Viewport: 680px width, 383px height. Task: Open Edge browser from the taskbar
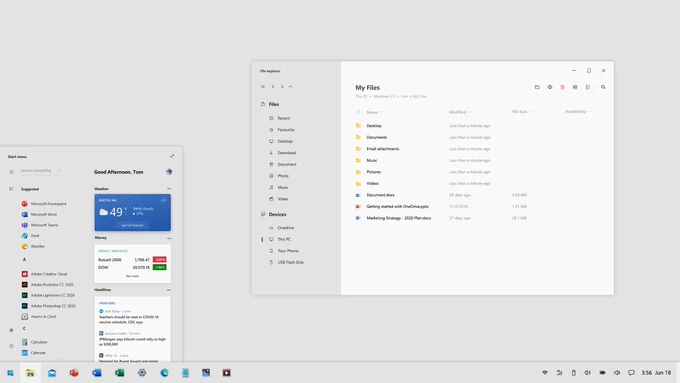point(164,373)
